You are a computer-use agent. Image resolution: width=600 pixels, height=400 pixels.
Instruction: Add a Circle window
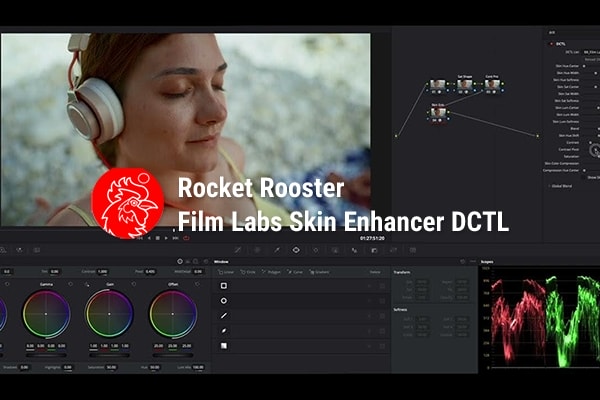coord(248,272)
